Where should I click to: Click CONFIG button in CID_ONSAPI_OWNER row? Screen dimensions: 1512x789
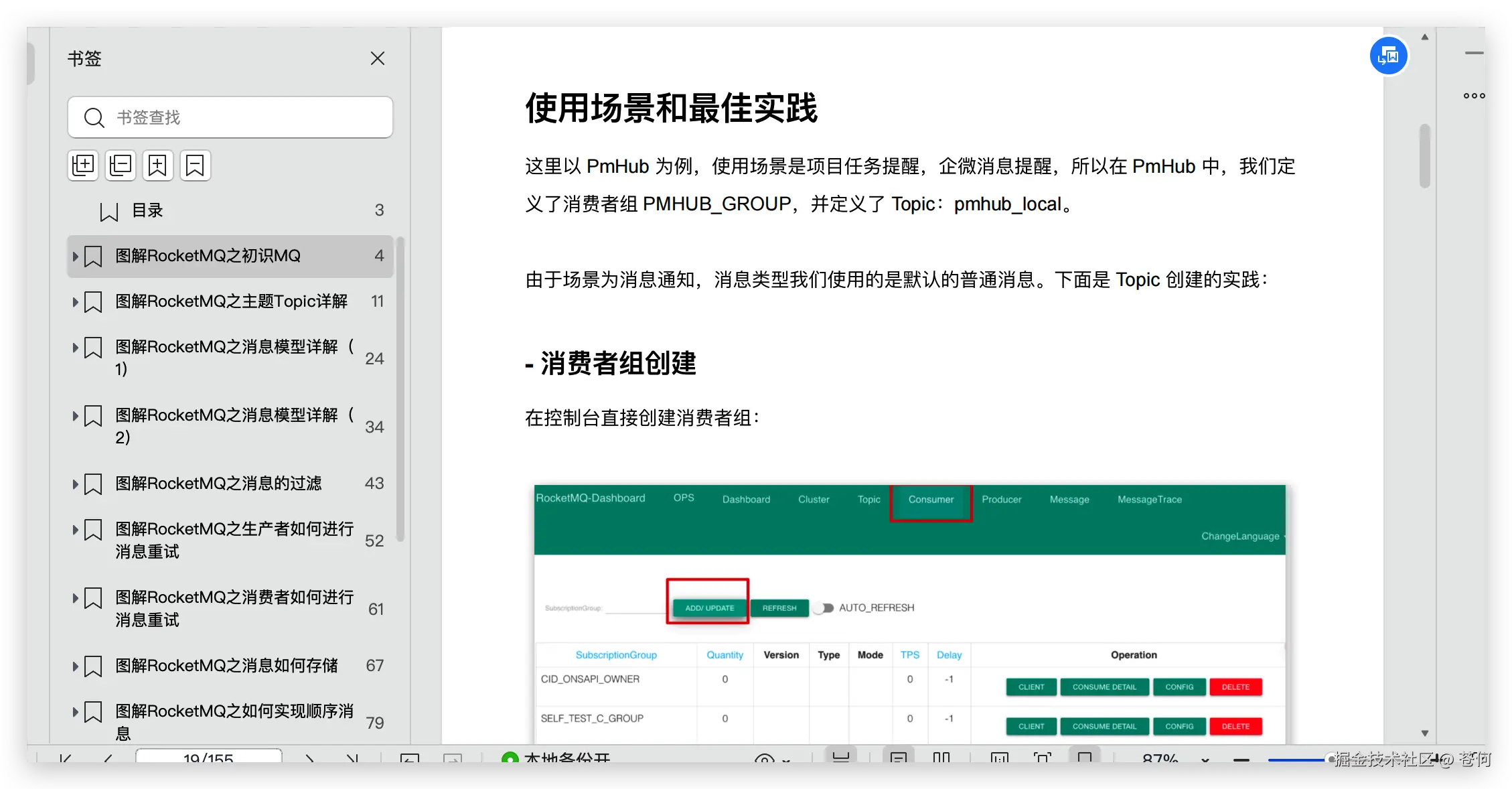1179,687
